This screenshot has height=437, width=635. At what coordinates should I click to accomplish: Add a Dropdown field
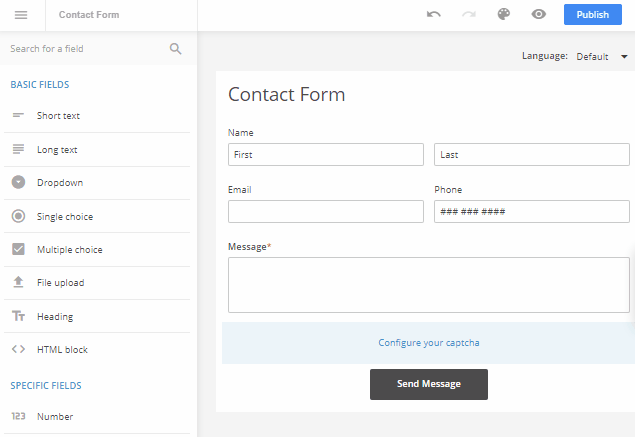pos(97,183)
